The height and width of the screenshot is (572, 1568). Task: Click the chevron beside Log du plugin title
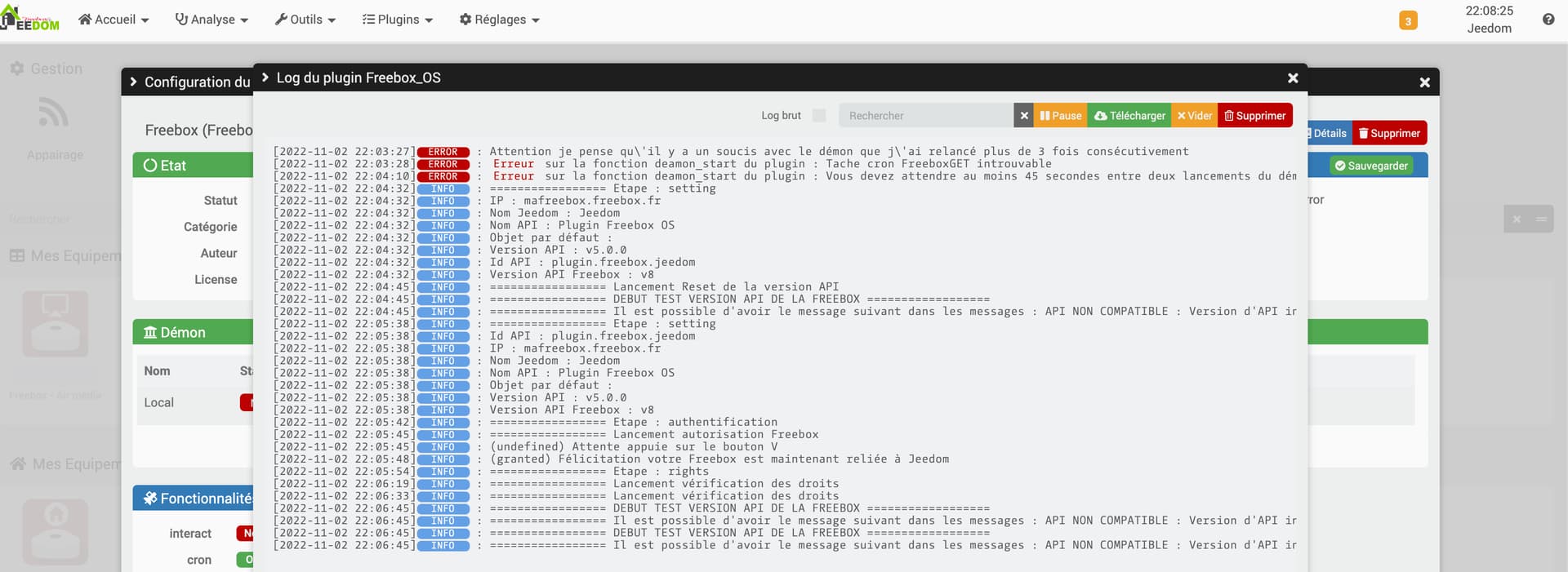(265, 77)
